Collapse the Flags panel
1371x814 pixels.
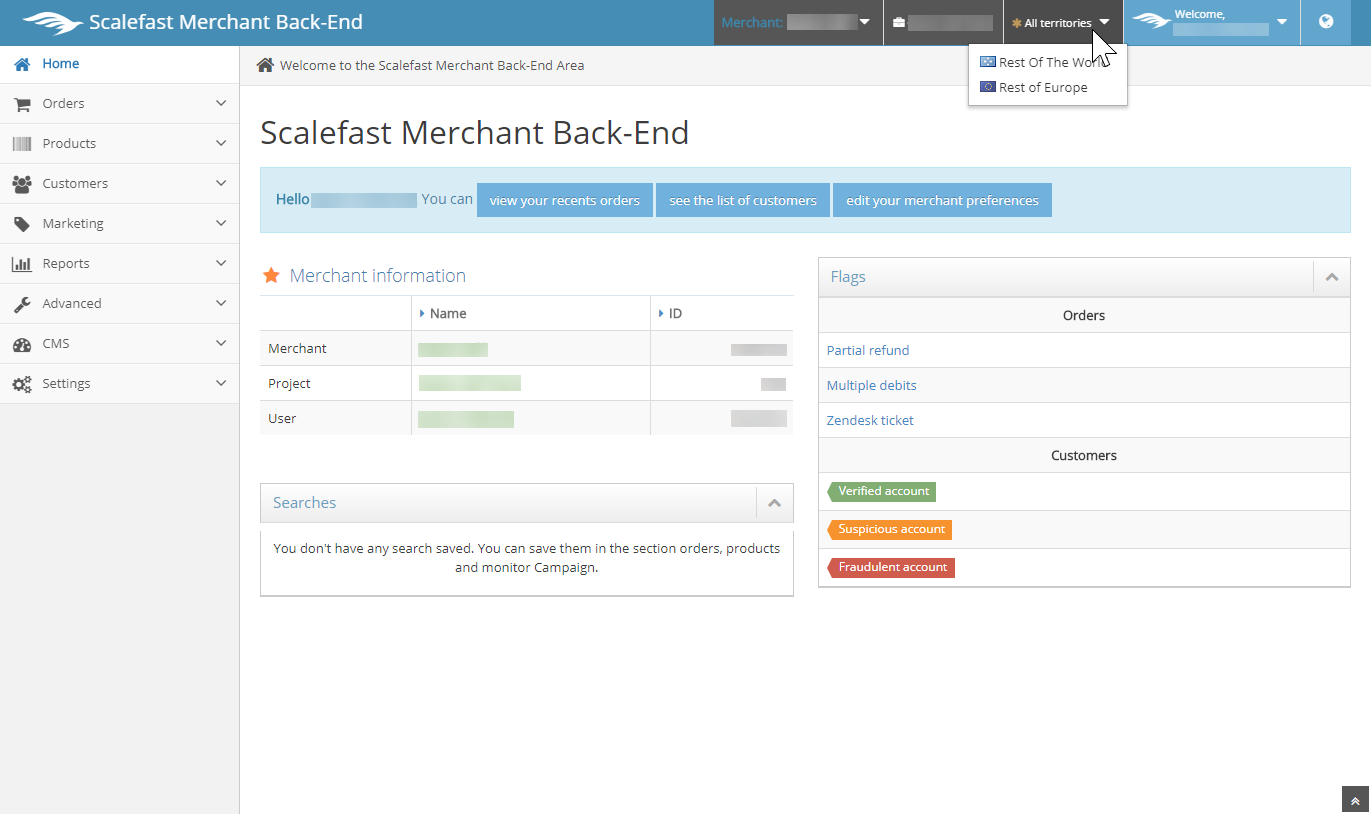point(1331,277)
